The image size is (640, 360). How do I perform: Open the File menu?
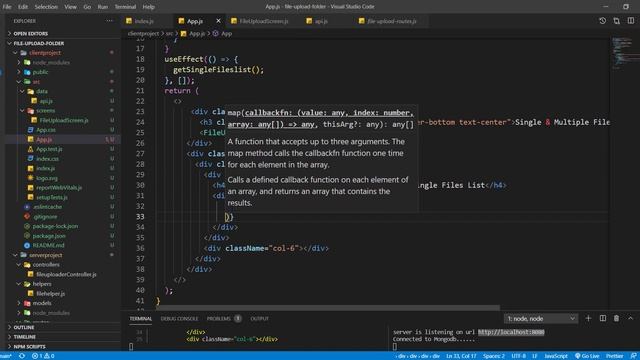pyautogui.click(x=7, y=7)
